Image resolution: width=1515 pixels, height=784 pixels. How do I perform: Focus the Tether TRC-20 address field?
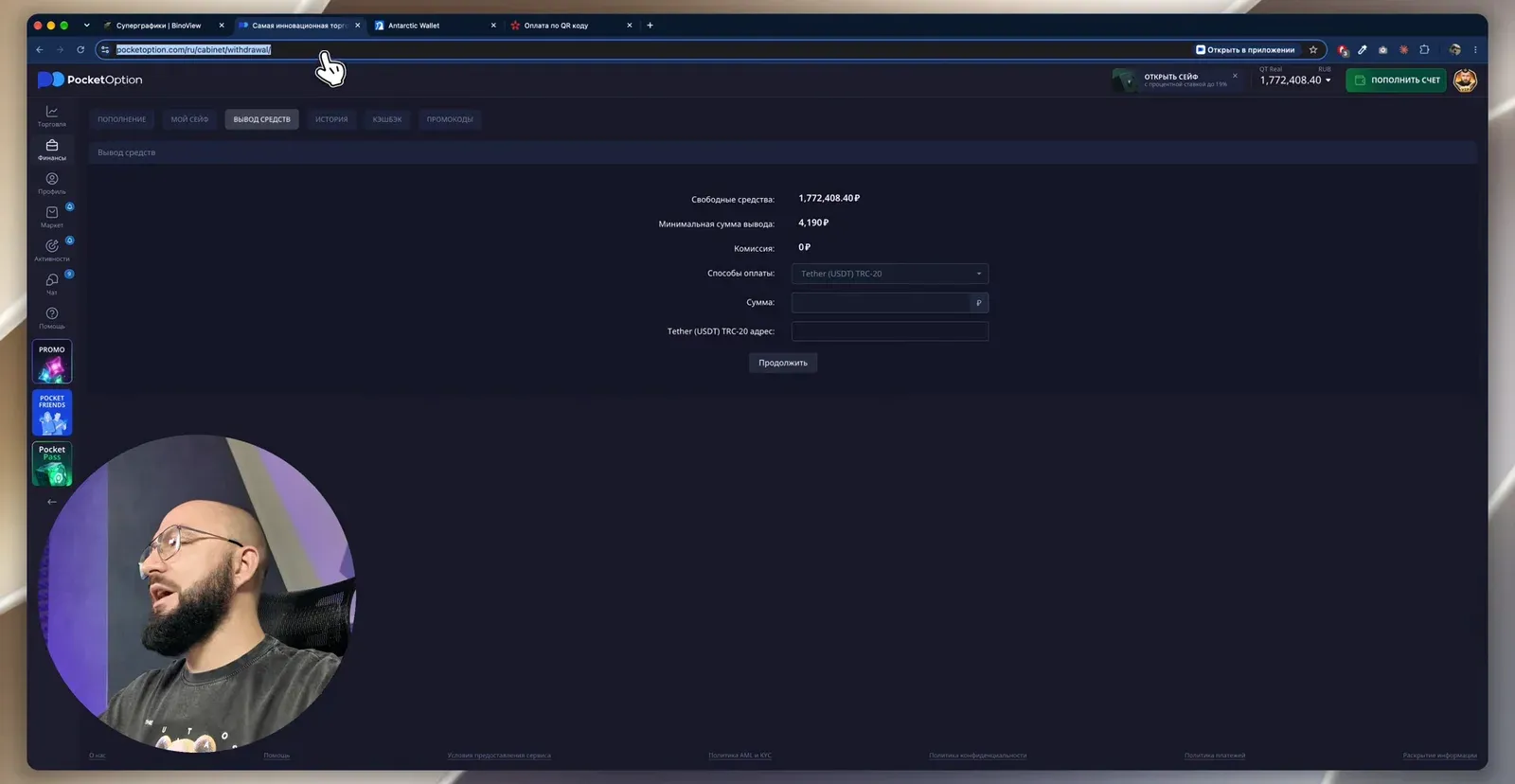pyautogui.click(x=890, y=331)
